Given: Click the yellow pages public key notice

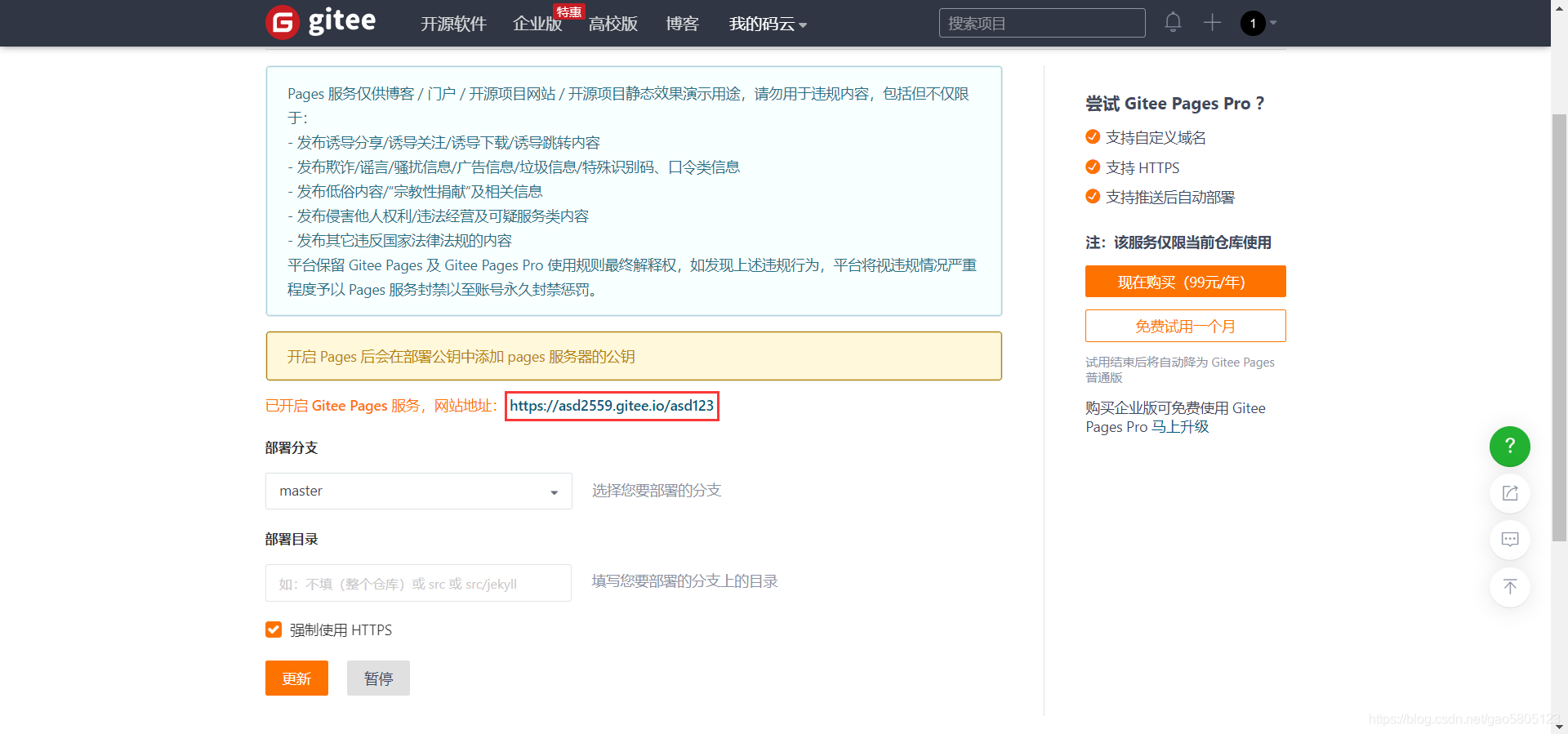Looking at the screenshot, I should tap(634, 356).
